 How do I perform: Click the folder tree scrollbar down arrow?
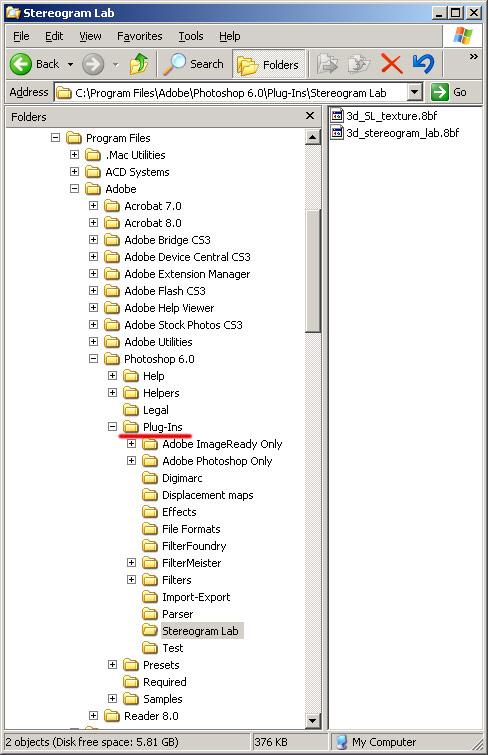click(313, 720)
